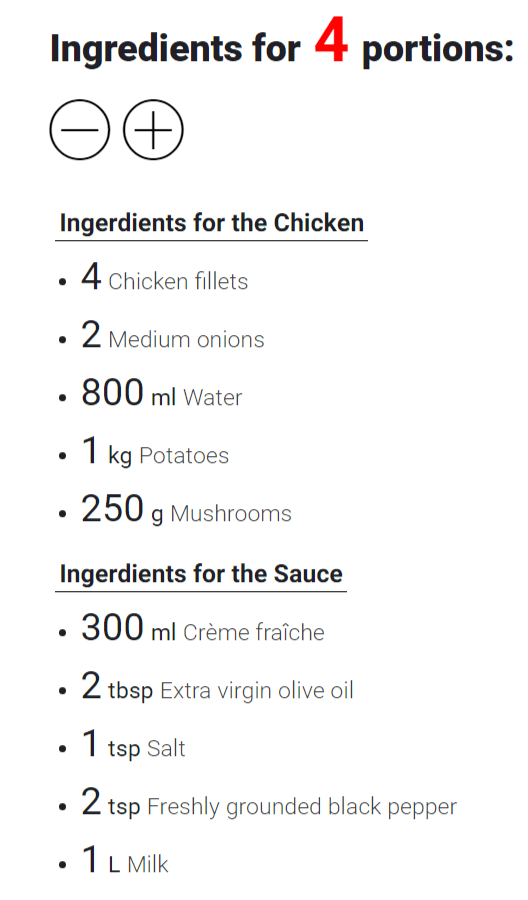Viewport: 528px width, 900px height.
Task: Click the red portions number 4
Action: click(x=331, y=41)
